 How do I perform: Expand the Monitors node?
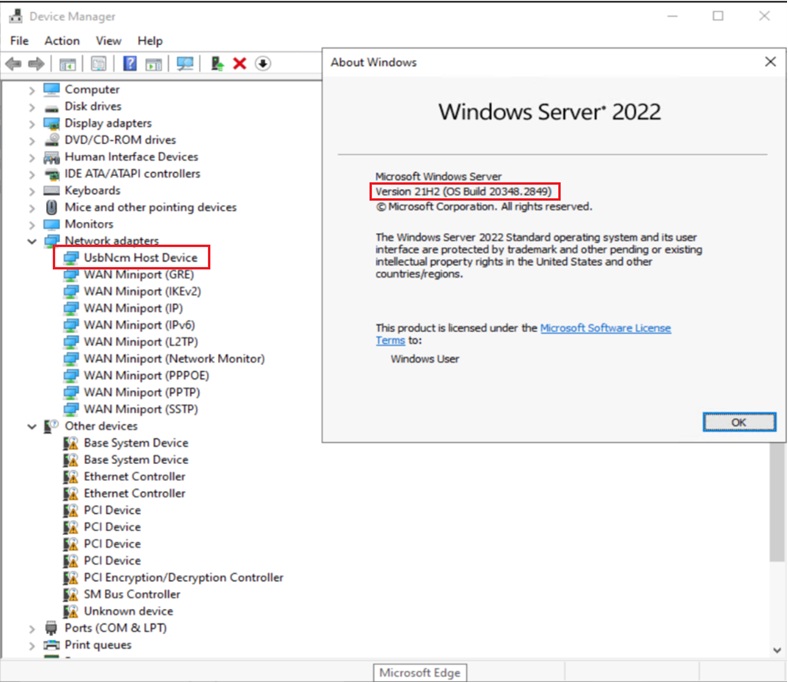point(32,225)
